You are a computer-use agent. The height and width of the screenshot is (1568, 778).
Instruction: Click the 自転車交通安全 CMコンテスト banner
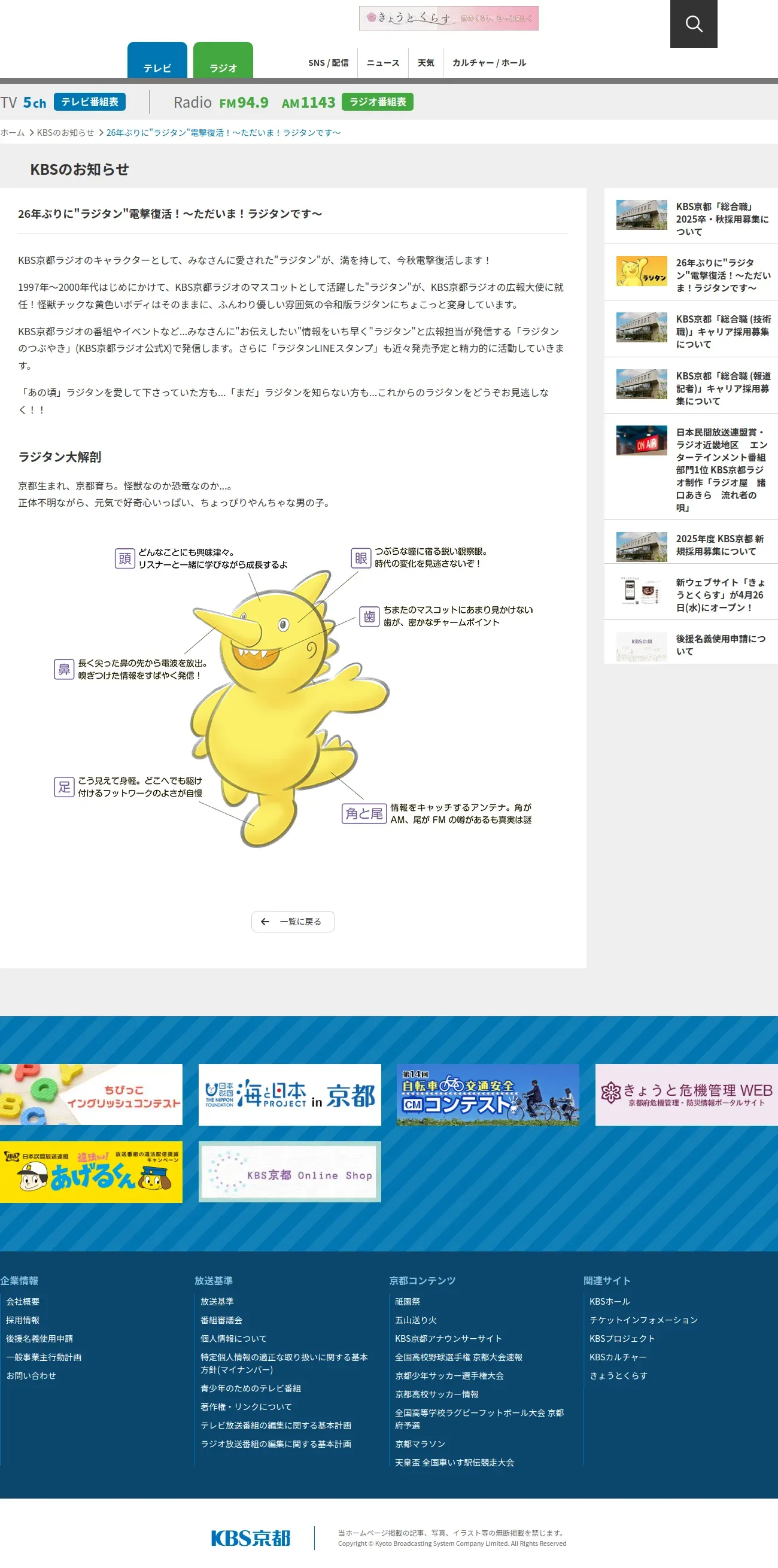[488, 1095]
